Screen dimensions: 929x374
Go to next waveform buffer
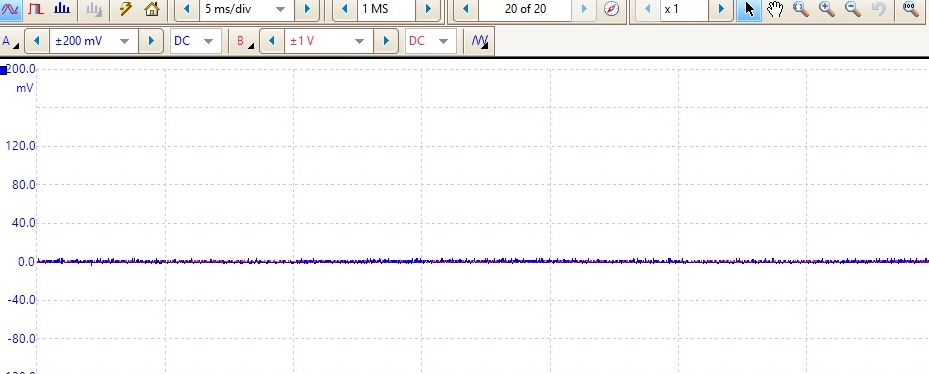tap(585, 9)
